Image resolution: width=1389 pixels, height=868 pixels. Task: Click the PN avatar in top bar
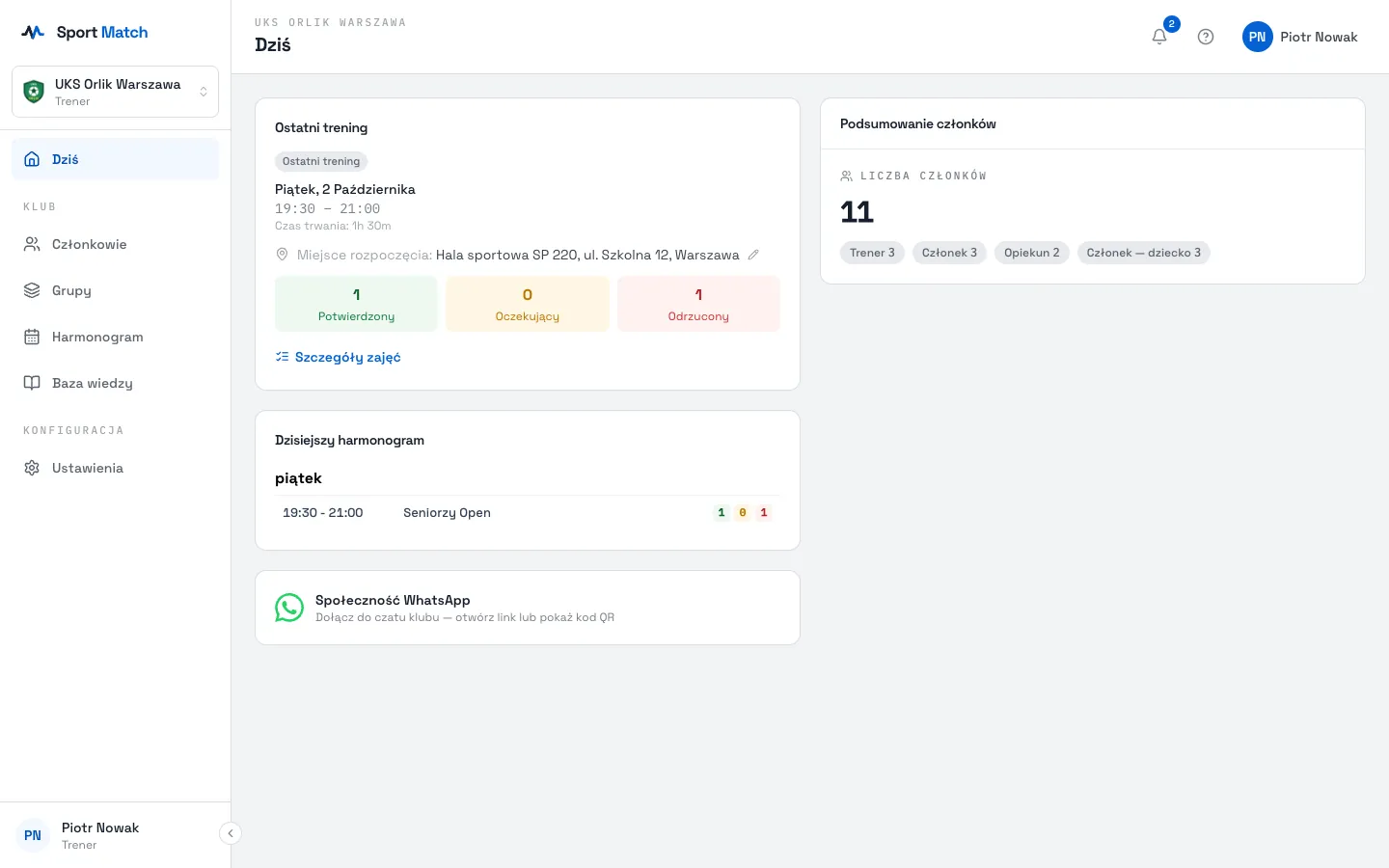[1258, 37]
